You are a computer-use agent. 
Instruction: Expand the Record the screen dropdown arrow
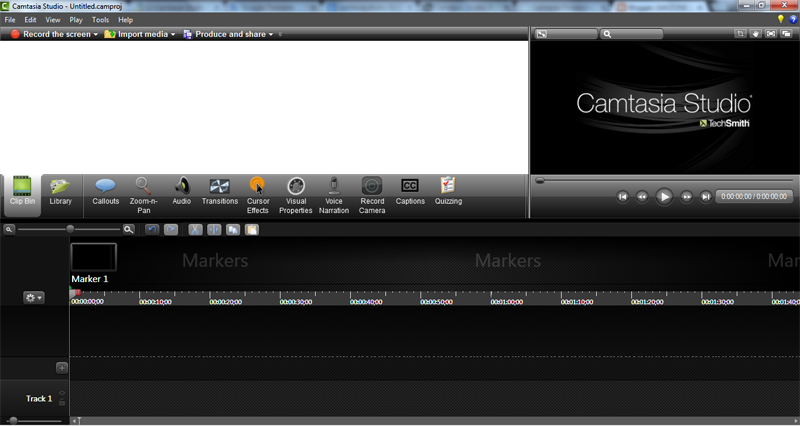tap(95, 35)
